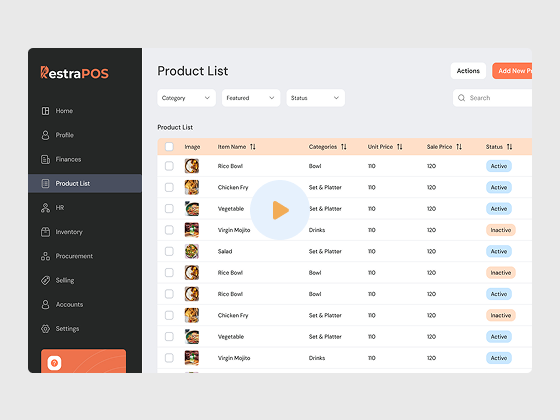
Task: Sort by Item Name arrows icon
Action: pyautogui.click(x=253, y=147)
